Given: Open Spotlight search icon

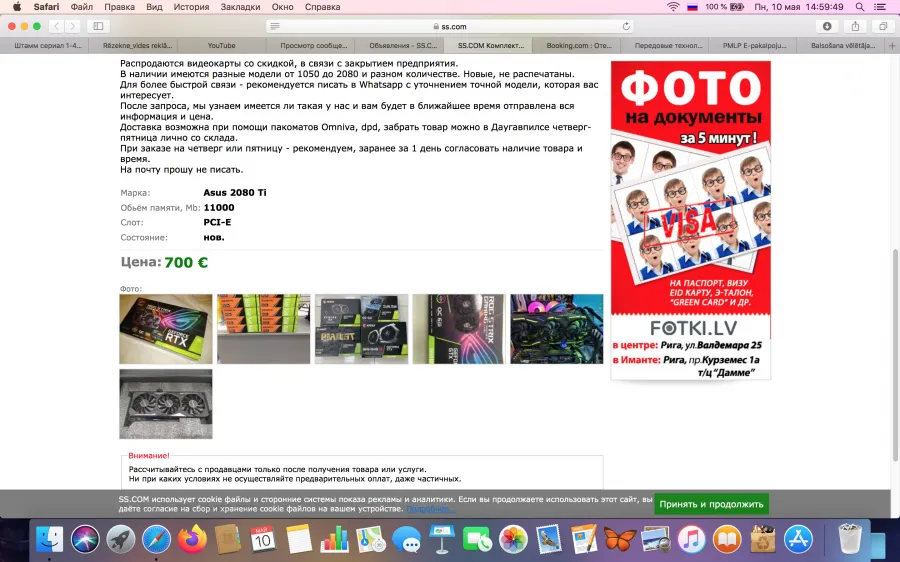Looking at the screenshot, I should coord(859,7).
